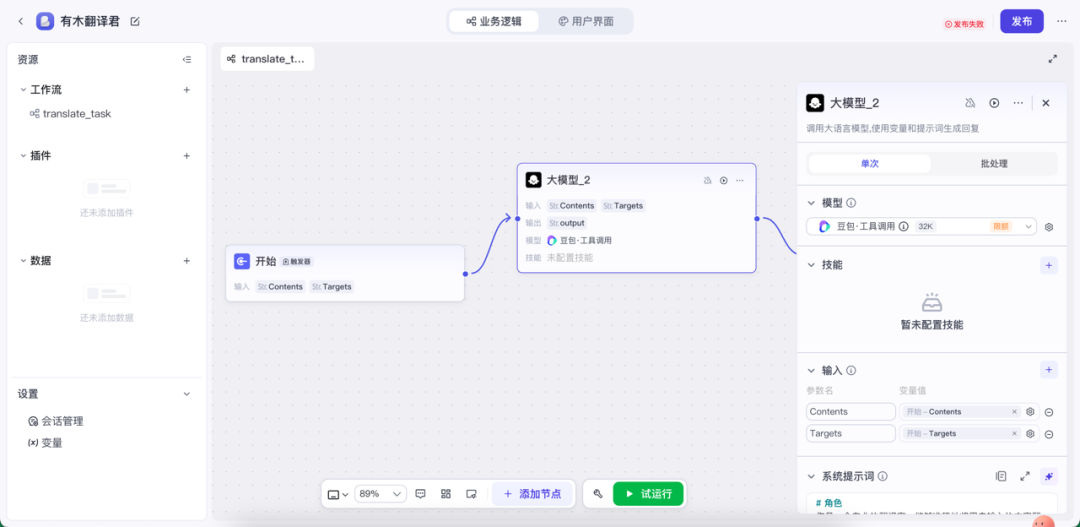Click the 发布 publish button
The image size is (1080, 527).
pos(1021,21)
